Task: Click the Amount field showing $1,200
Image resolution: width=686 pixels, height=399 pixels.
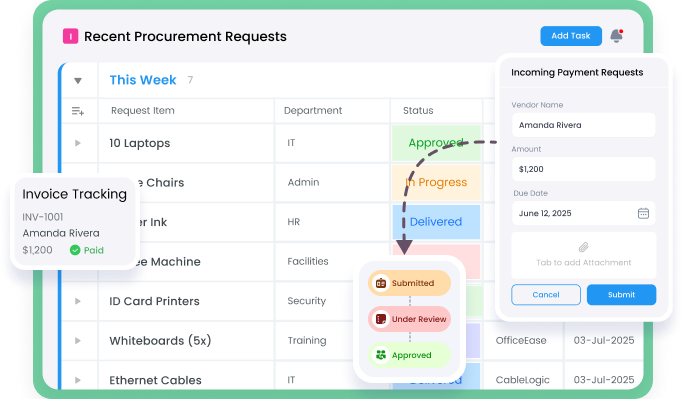Action: pyautogui.click(x=584, y=169)
